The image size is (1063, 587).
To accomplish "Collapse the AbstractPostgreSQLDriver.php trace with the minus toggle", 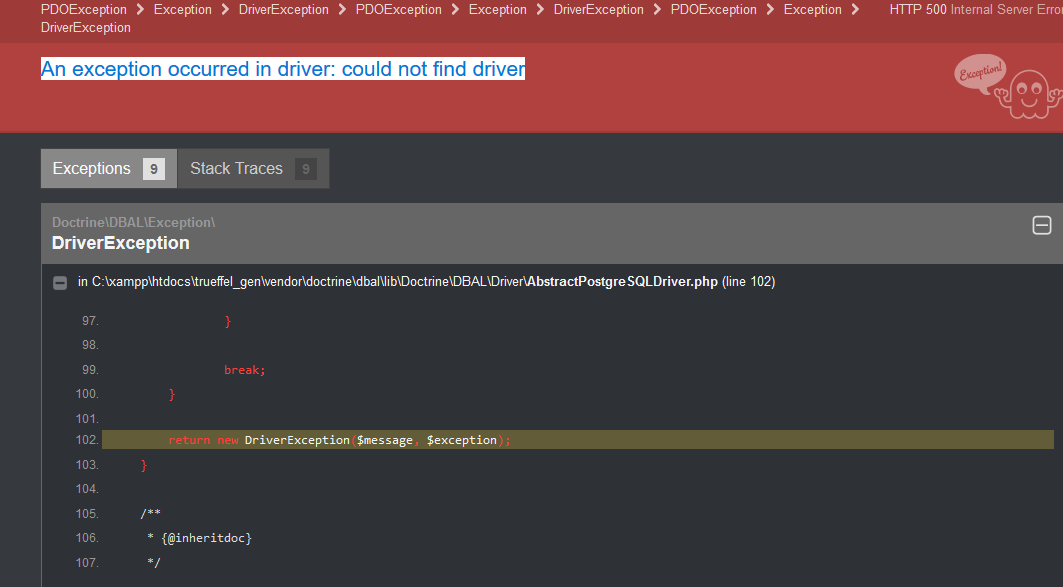I will [x=60, y=283].
